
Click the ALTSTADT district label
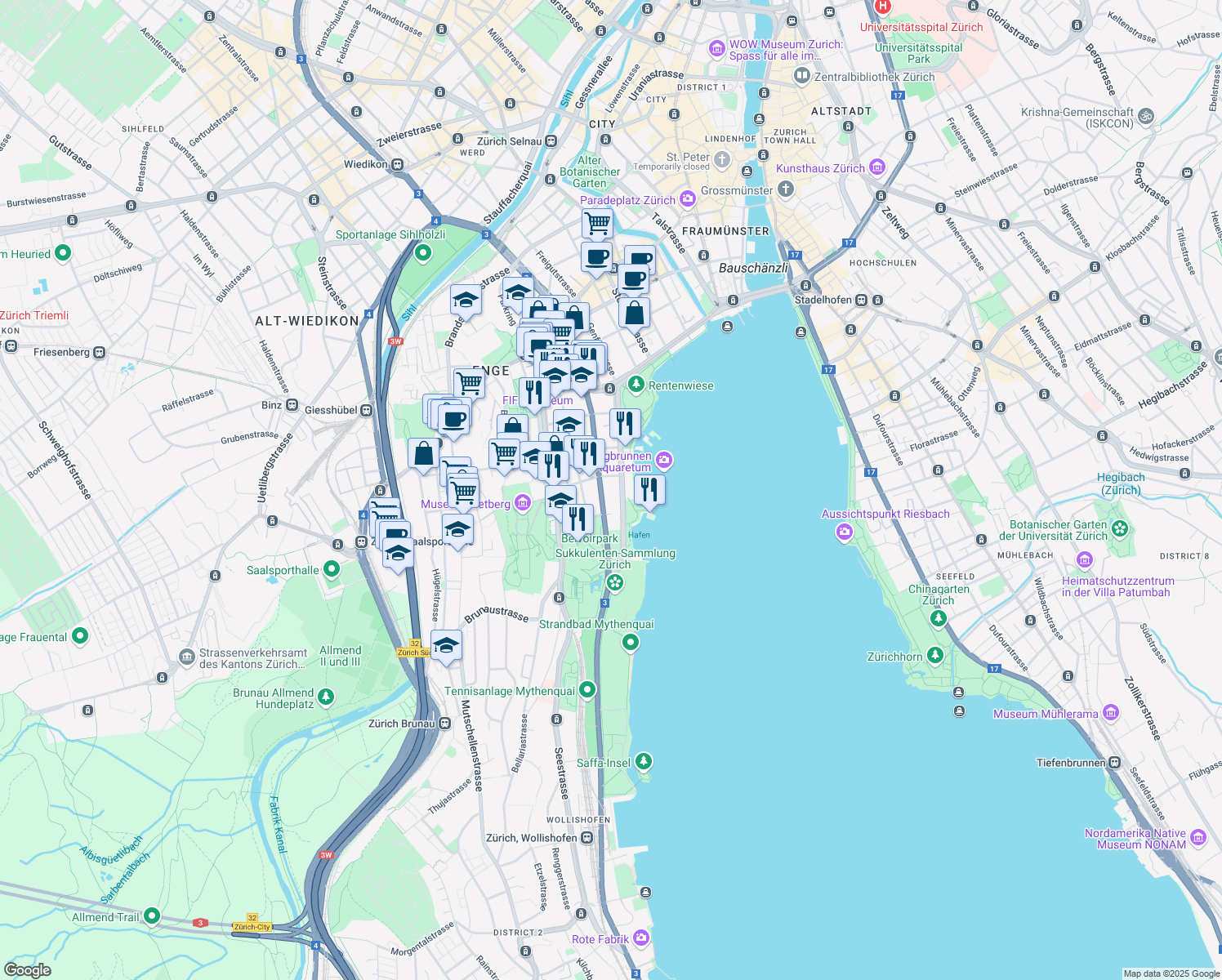pyautogui.click(x=841, y=110)
